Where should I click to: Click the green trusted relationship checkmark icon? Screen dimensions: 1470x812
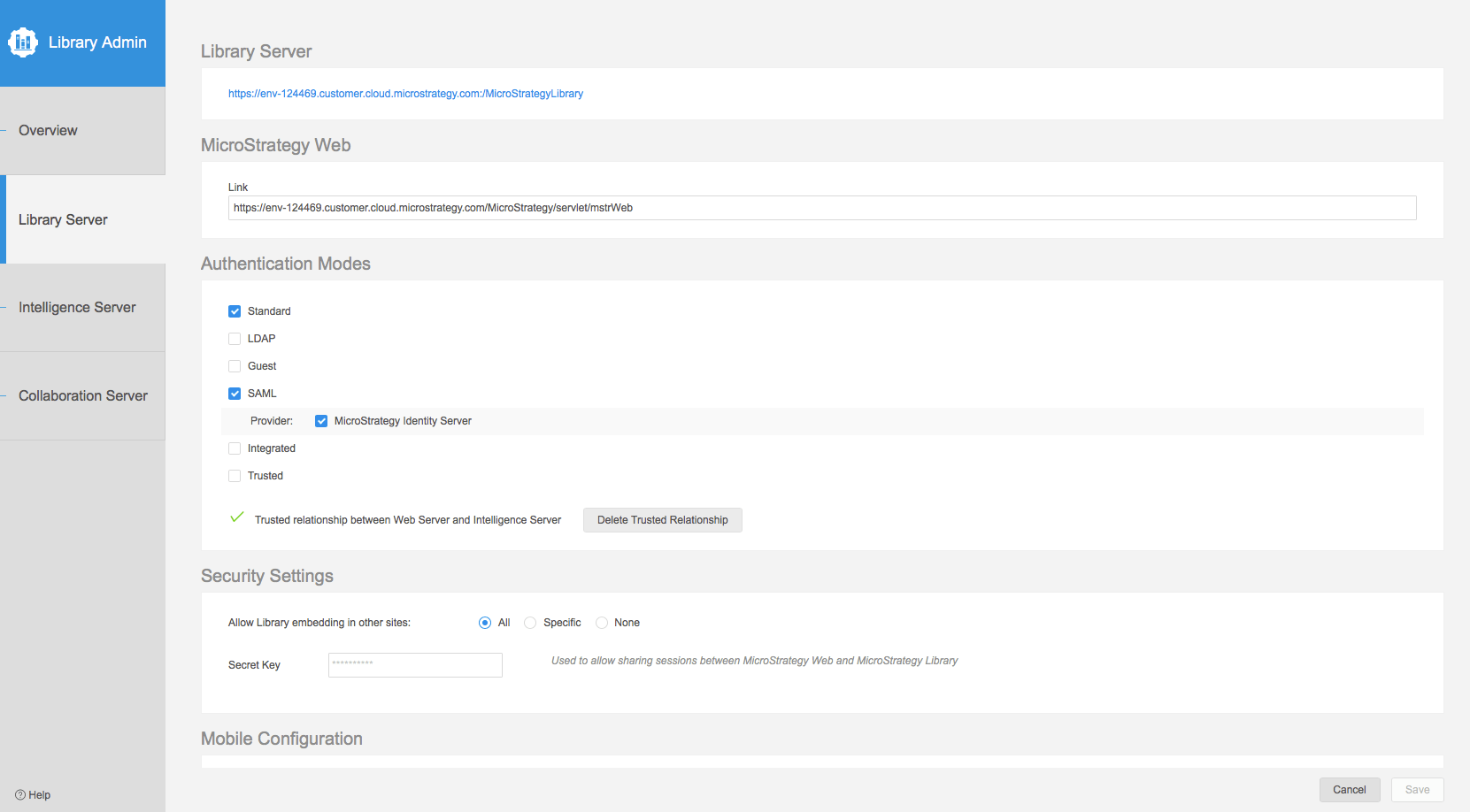[x=236, y=517]
